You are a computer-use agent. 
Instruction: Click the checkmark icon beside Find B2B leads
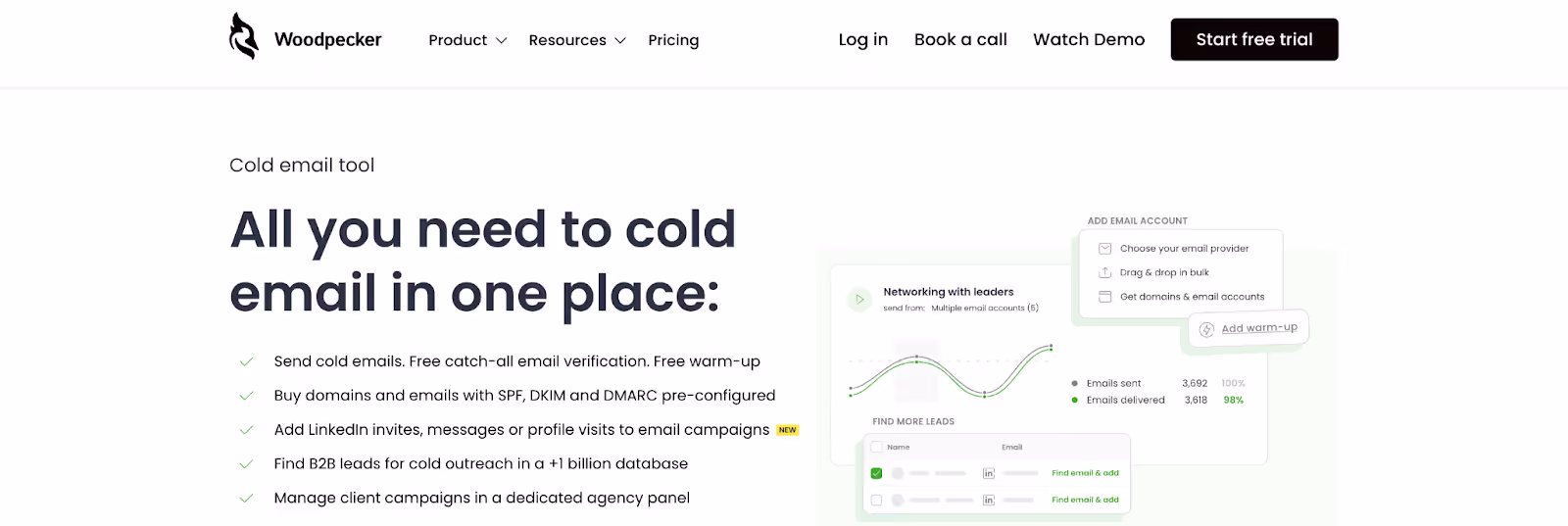tap(246, 464)
